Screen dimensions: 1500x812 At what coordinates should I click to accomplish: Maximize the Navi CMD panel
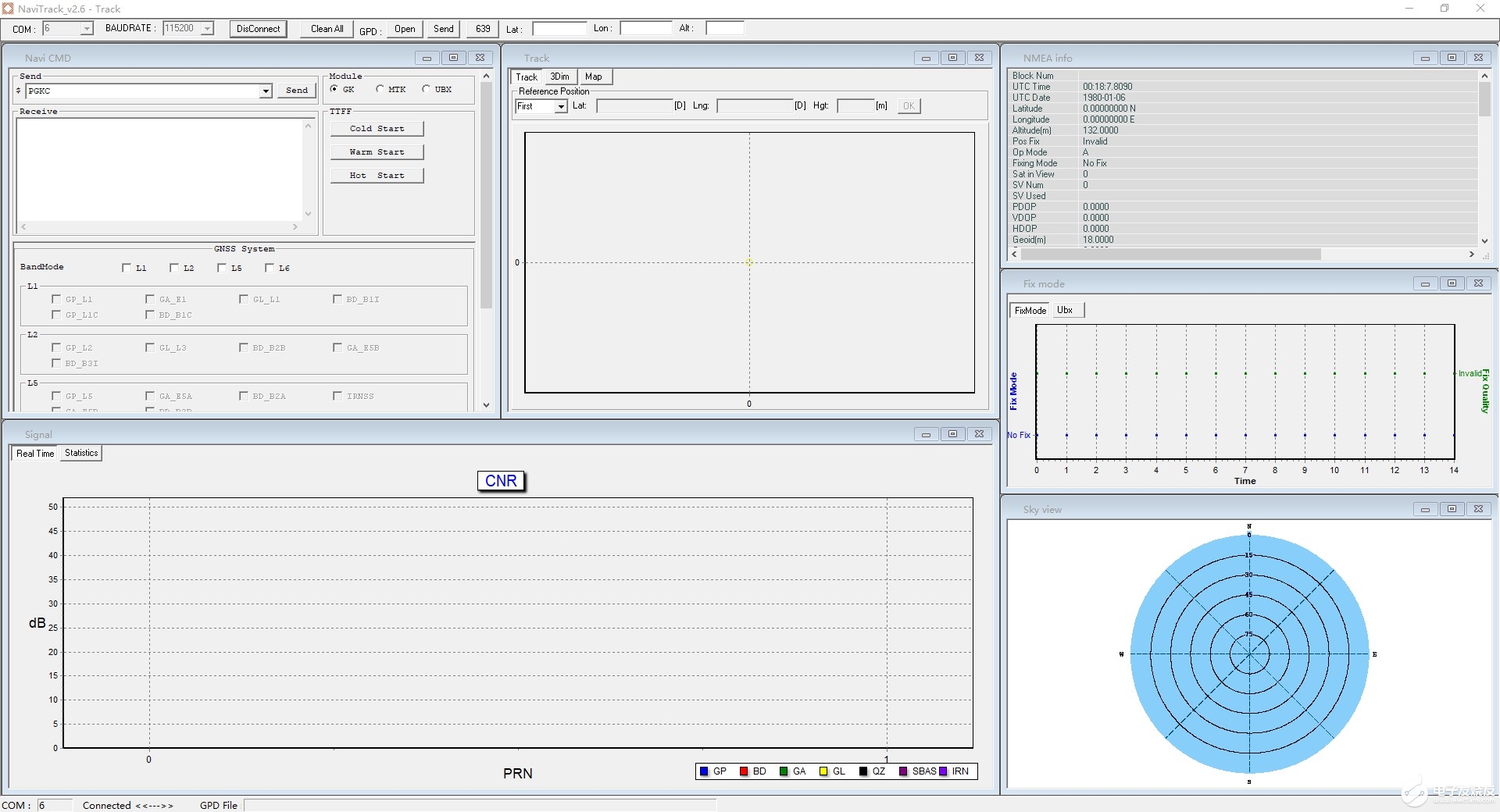click(x=453, y=58)
